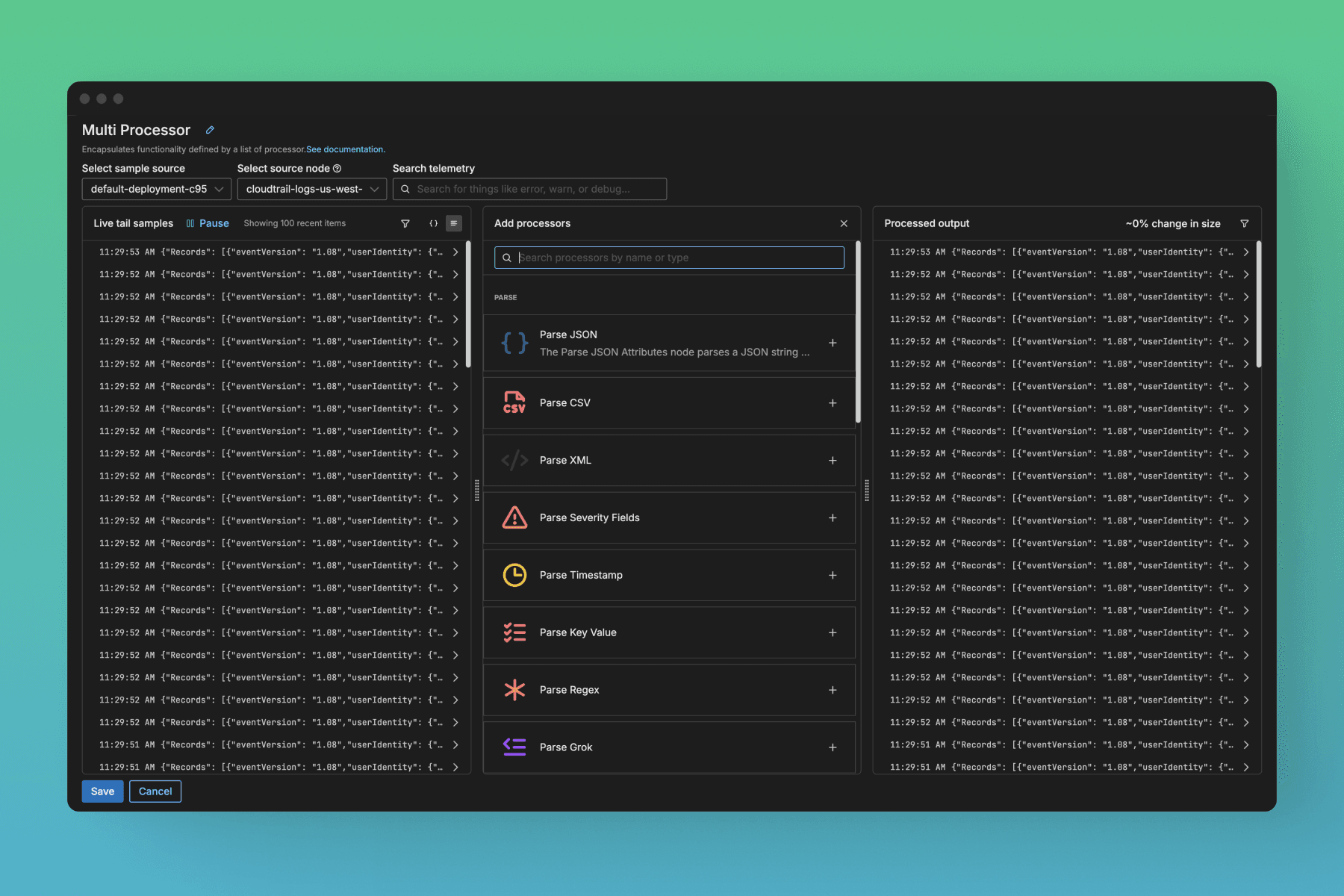Click the drag handle between Add processors and Processed output

pos(867,491)
